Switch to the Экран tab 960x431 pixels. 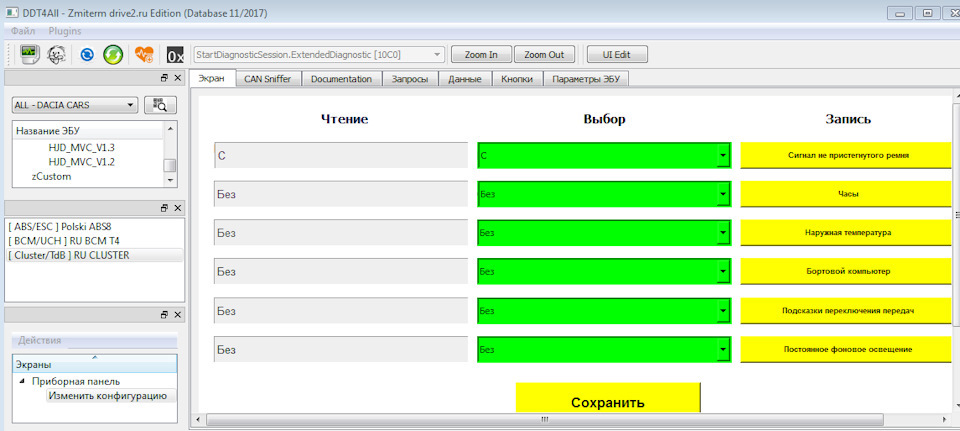(x=212, y=79)
